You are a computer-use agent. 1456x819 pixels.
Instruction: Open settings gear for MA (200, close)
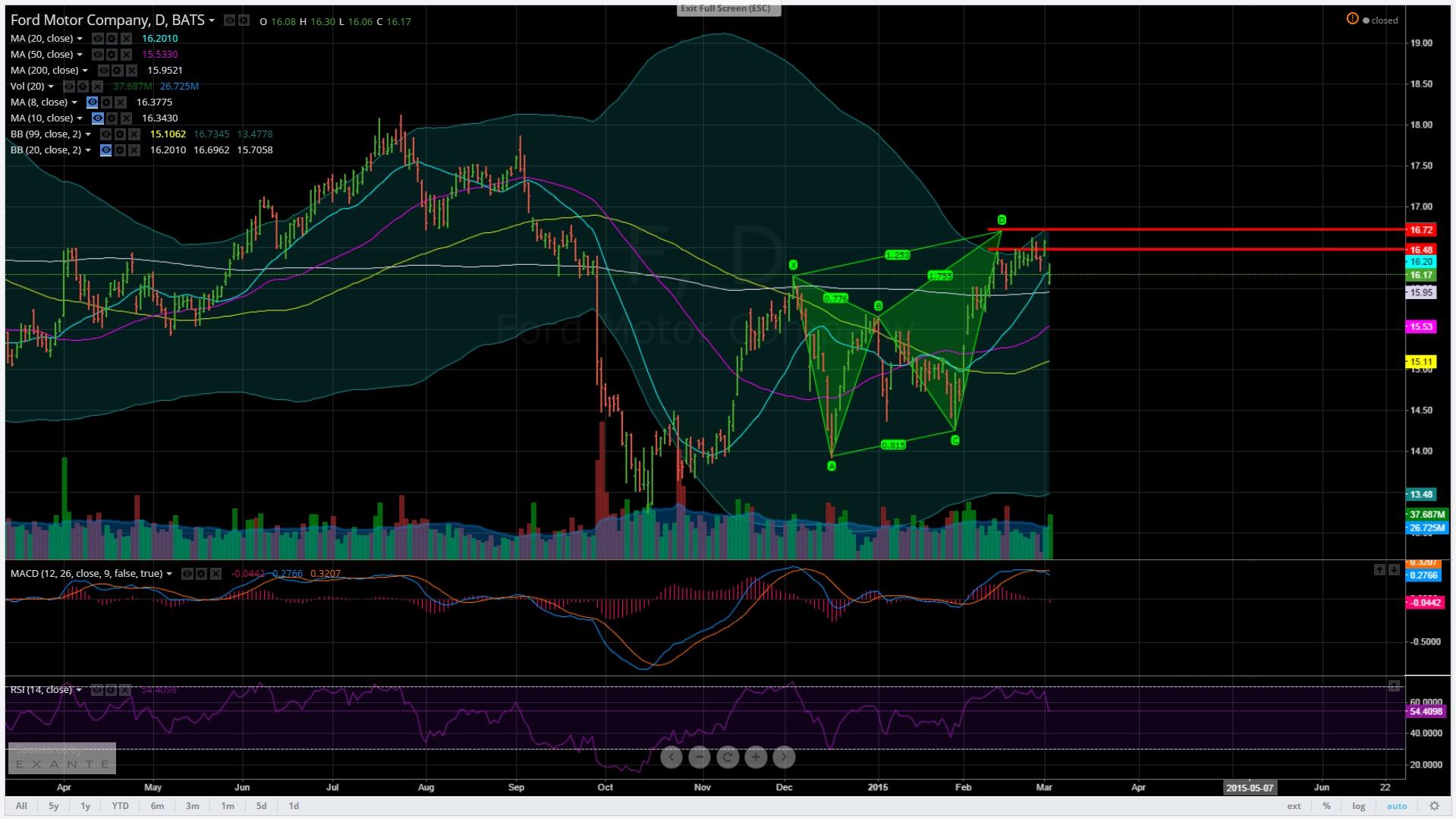pyautogui.click(x=118, y=71)
